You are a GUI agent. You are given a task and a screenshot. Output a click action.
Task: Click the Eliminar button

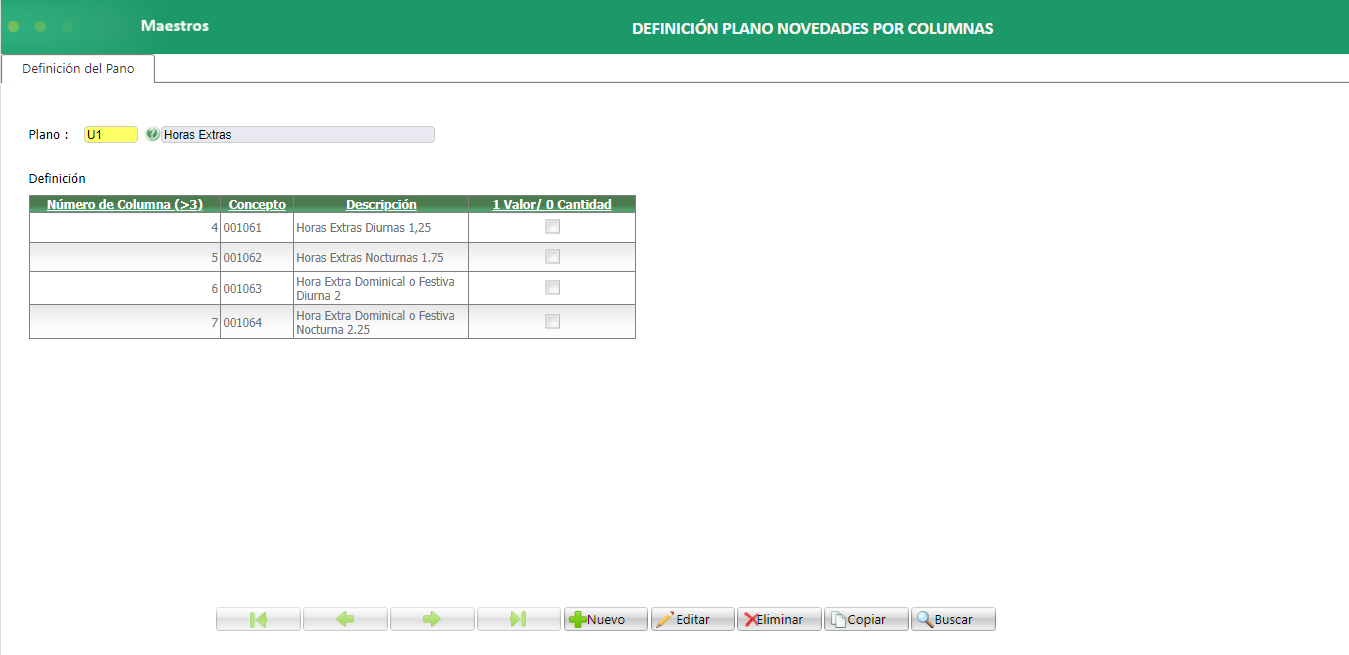[x=779, y=619]
